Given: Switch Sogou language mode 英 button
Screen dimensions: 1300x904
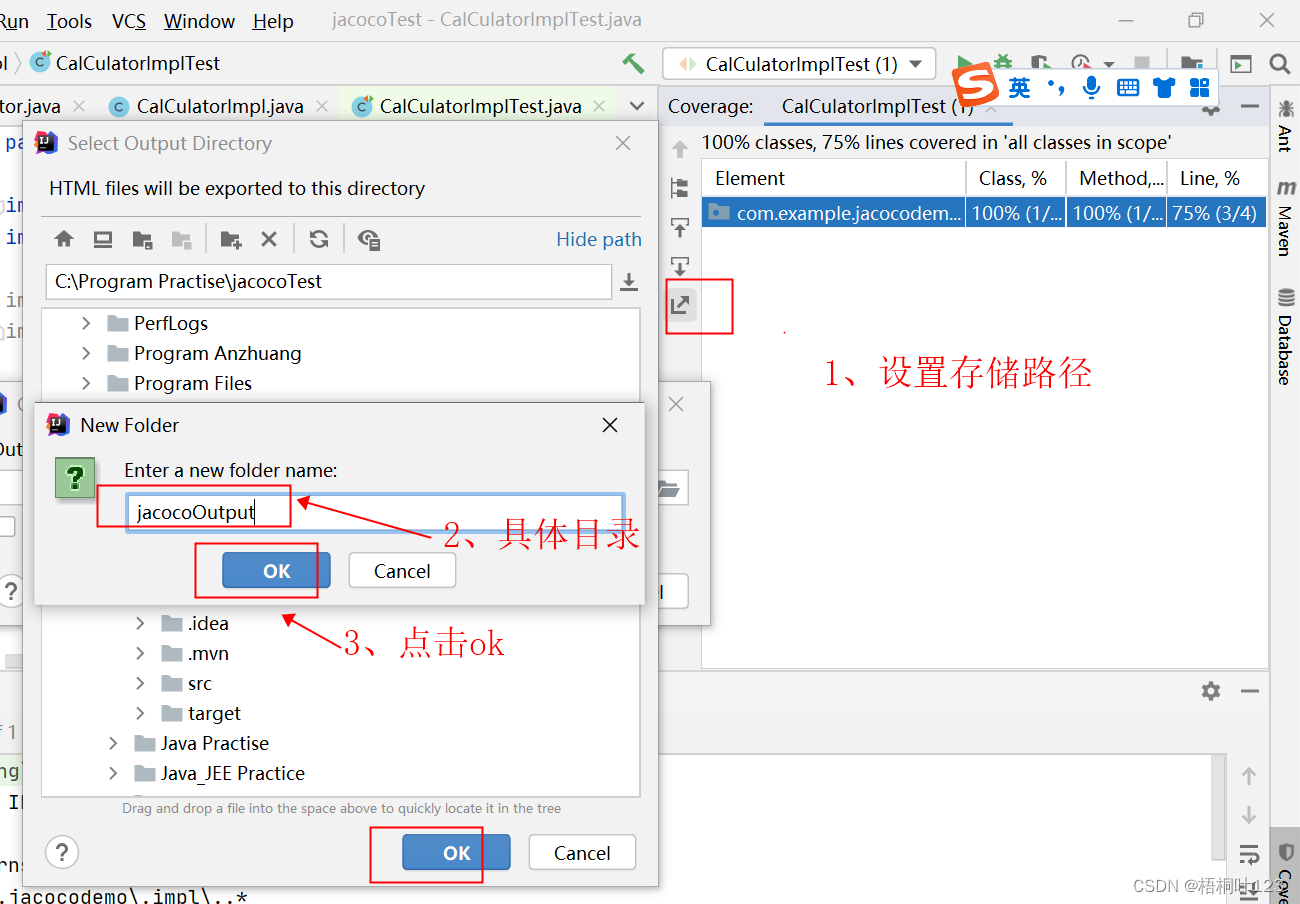Looking at the screenshot, I should pyautogui.click(x=1019, y=87).
